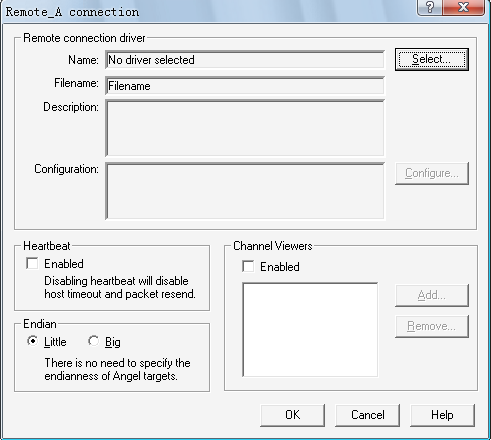Open Help for this dialog
The image size is (491, 440).
click(x=442, y=415)
